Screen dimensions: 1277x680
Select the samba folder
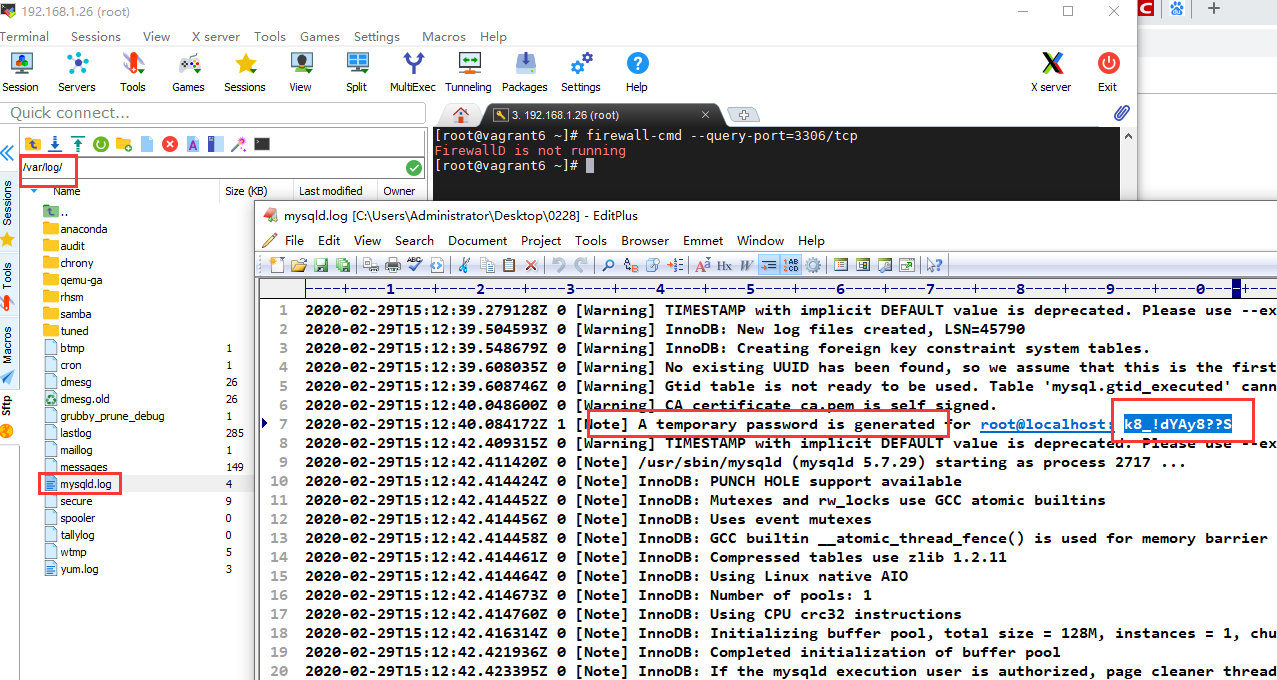76,314
